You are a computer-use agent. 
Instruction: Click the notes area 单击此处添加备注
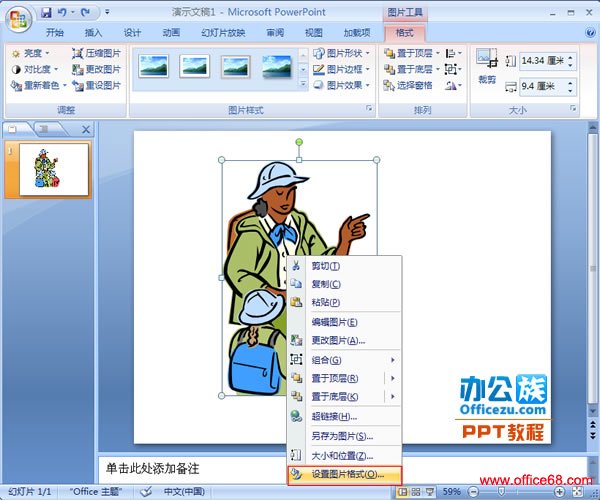click(152, 469)
